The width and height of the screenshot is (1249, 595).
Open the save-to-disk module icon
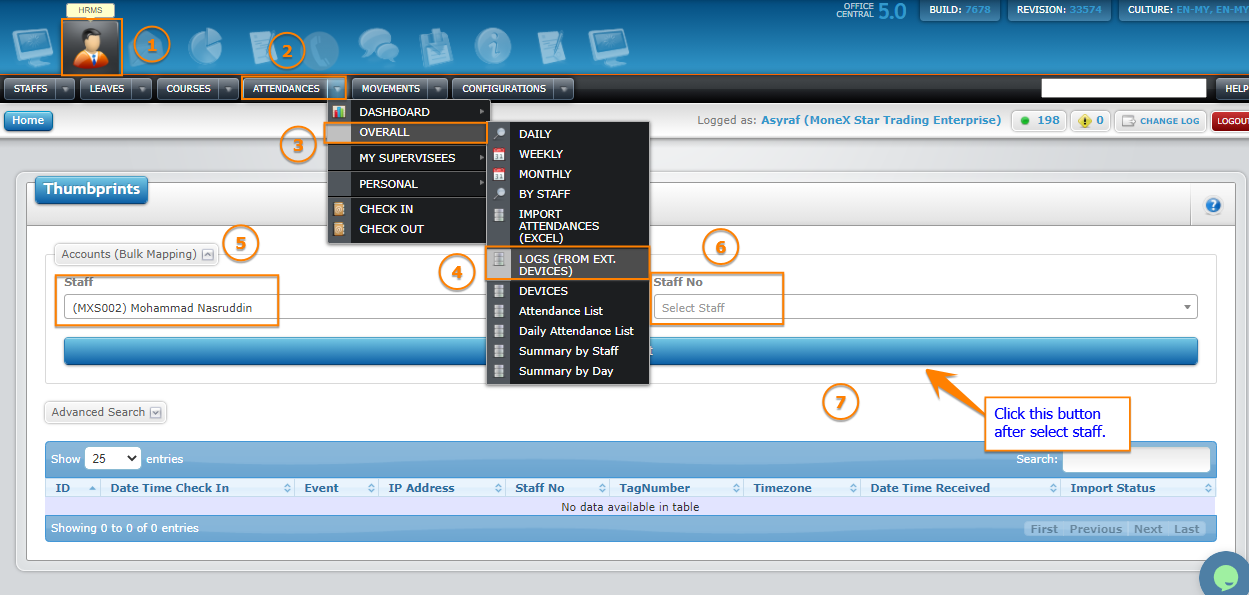point(437,47)
